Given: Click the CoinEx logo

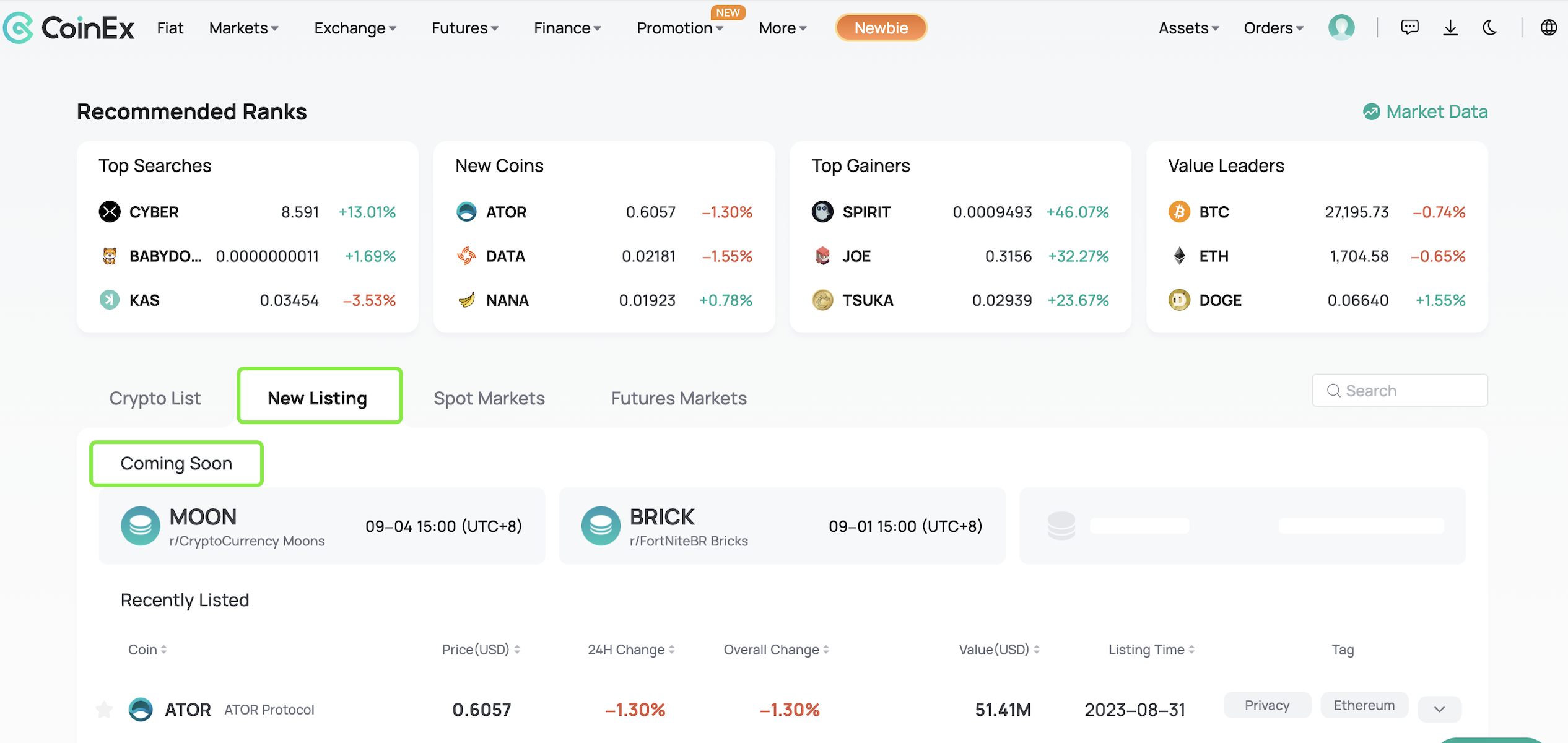Looking at the screenshot, I should (x=68, y=28).
